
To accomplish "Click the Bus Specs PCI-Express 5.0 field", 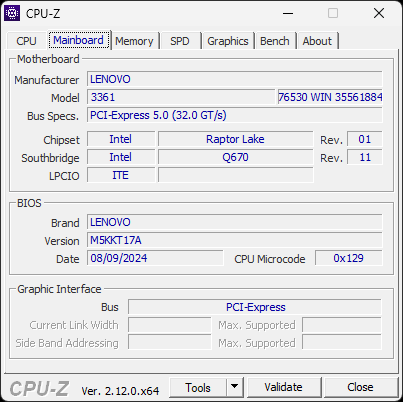I will point(235,115).
